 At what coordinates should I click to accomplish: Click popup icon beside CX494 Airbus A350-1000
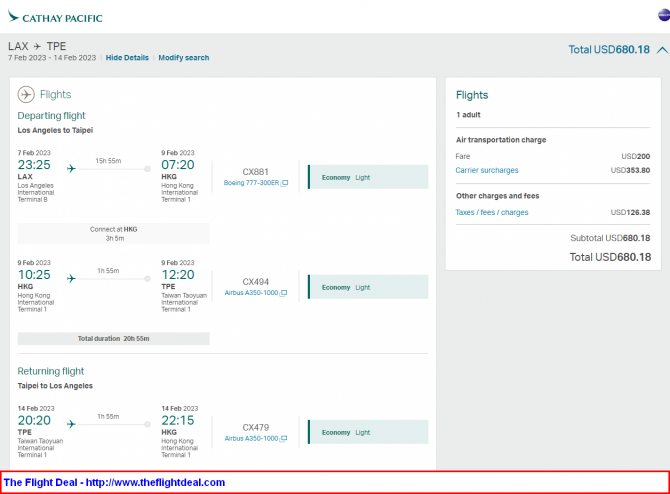tap(283, 293)
